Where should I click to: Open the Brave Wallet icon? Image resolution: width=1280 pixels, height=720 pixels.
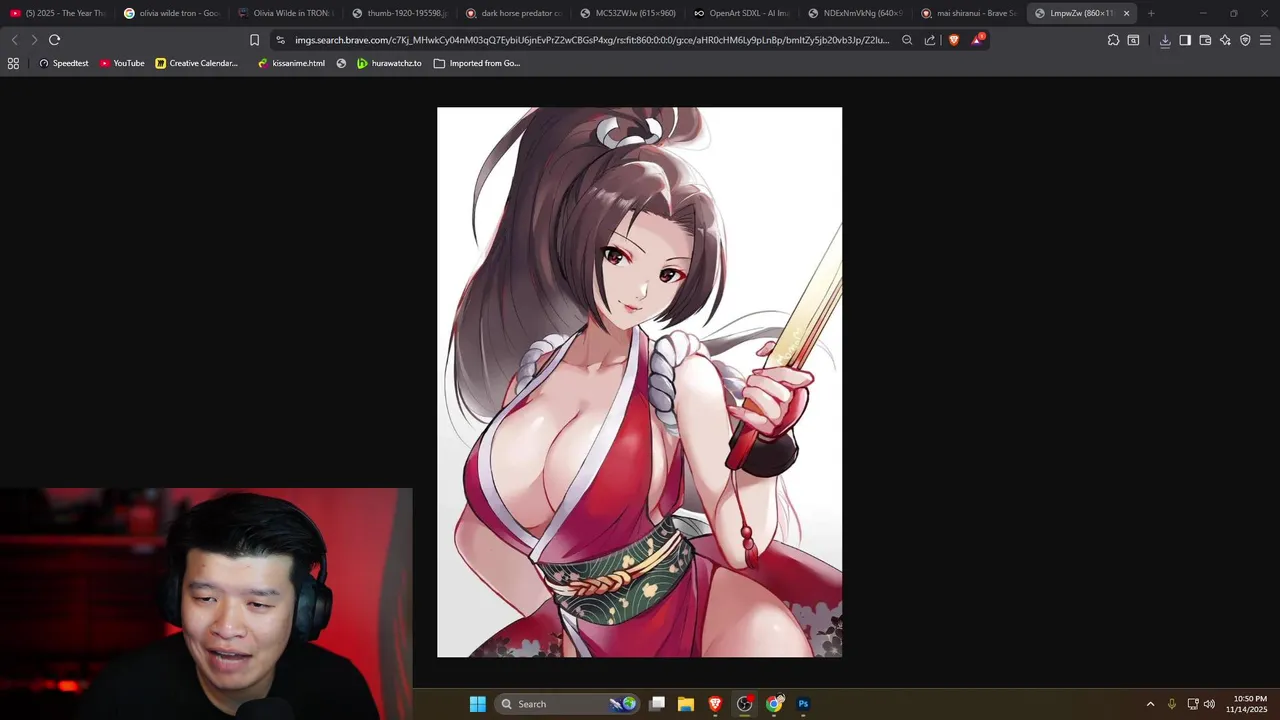point(1205,40)
